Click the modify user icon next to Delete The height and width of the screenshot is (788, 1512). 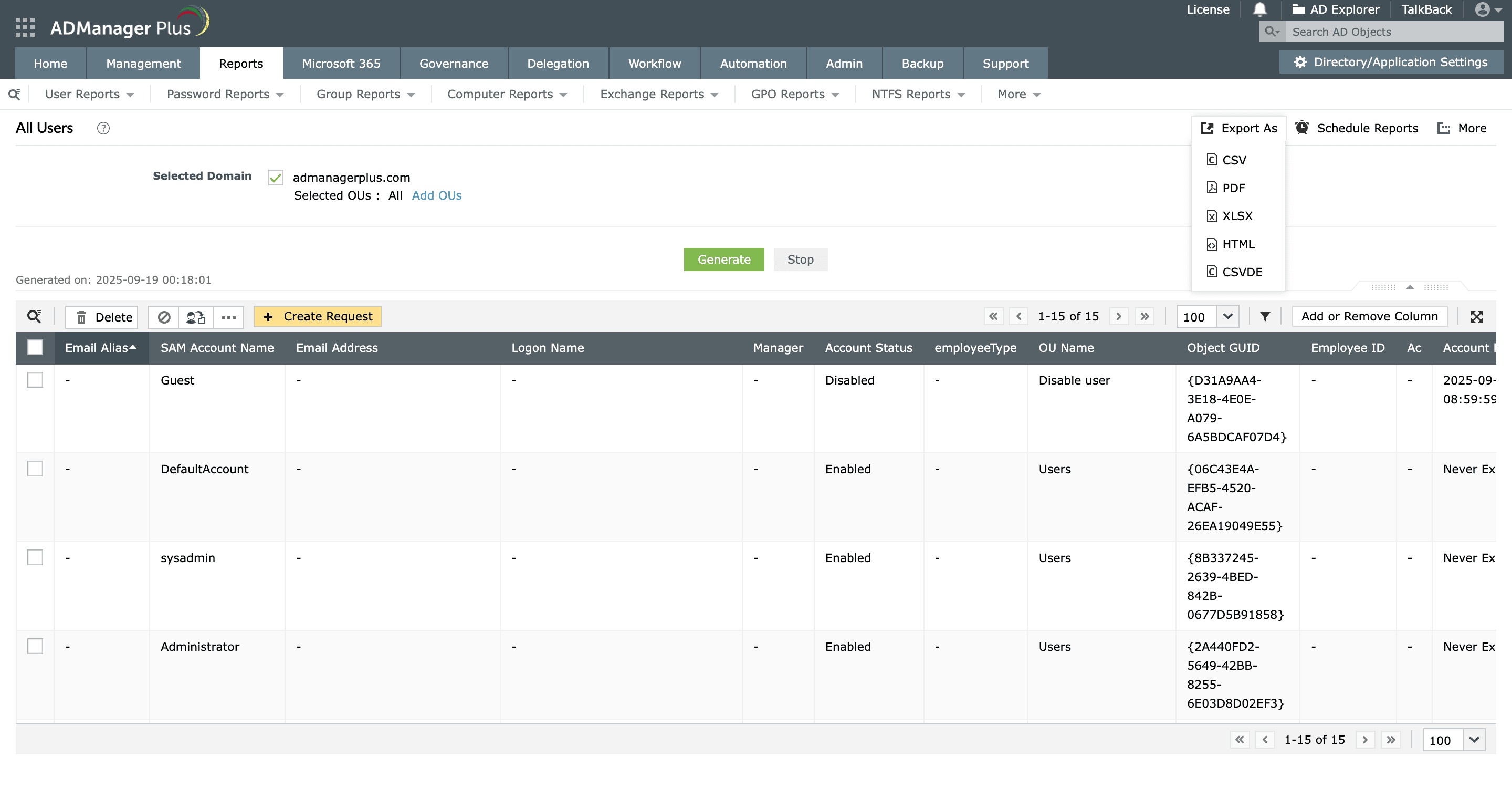195,316
